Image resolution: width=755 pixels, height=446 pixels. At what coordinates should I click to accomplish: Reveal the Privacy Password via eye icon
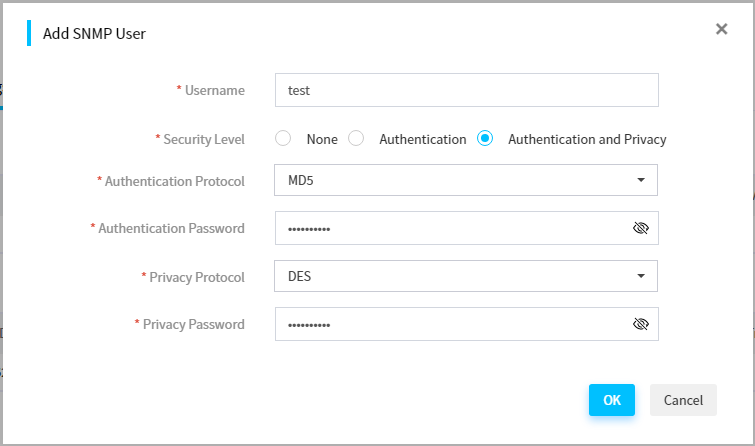(x=640, y=324)
